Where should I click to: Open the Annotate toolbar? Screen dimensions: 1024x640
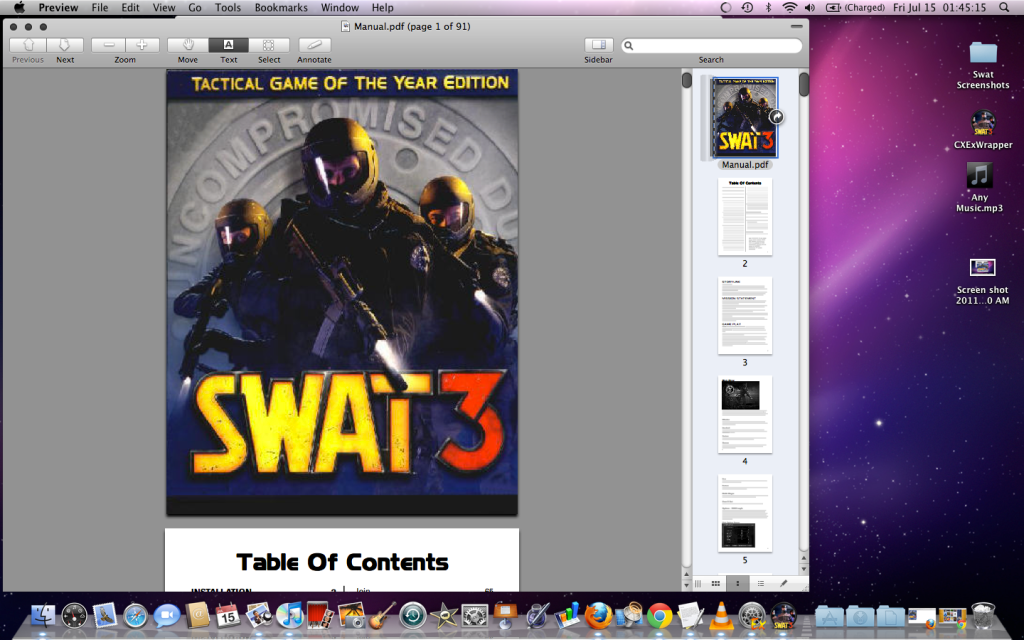(x=314, y=45)
